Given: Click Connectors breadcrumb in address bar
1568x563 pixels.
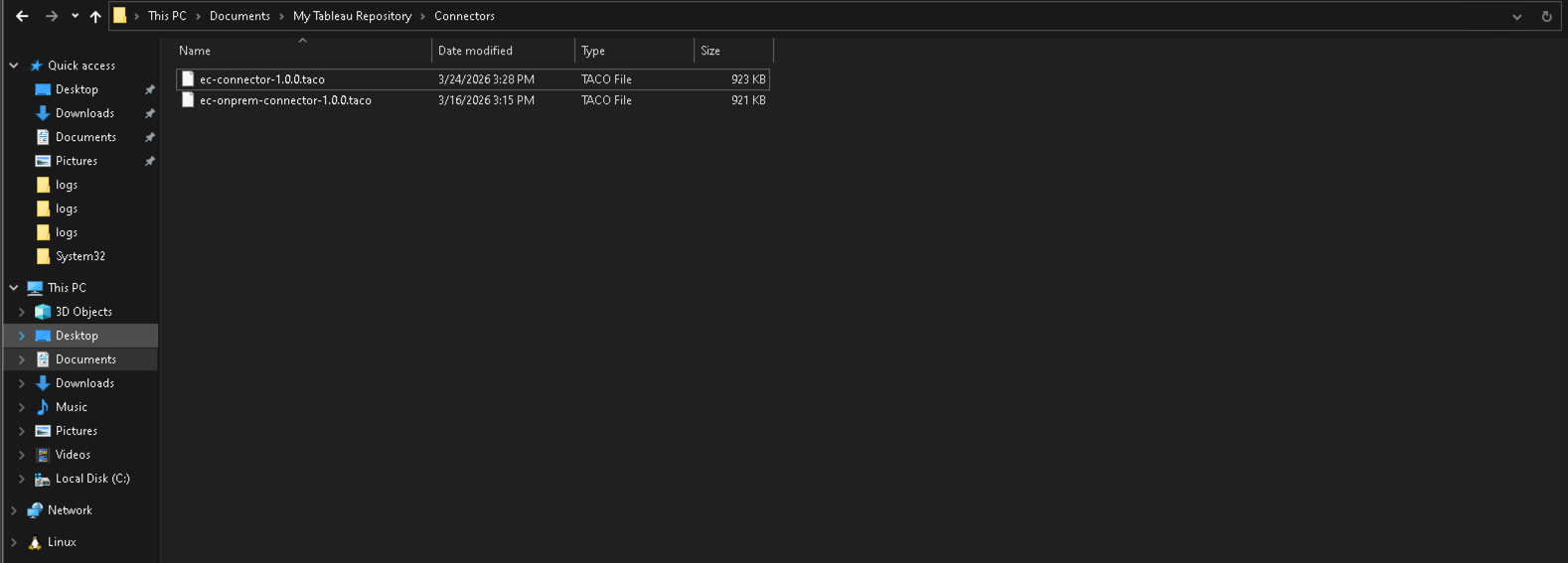Looking at the screenshot, I should pyautogui.click(x=464, y=16).
